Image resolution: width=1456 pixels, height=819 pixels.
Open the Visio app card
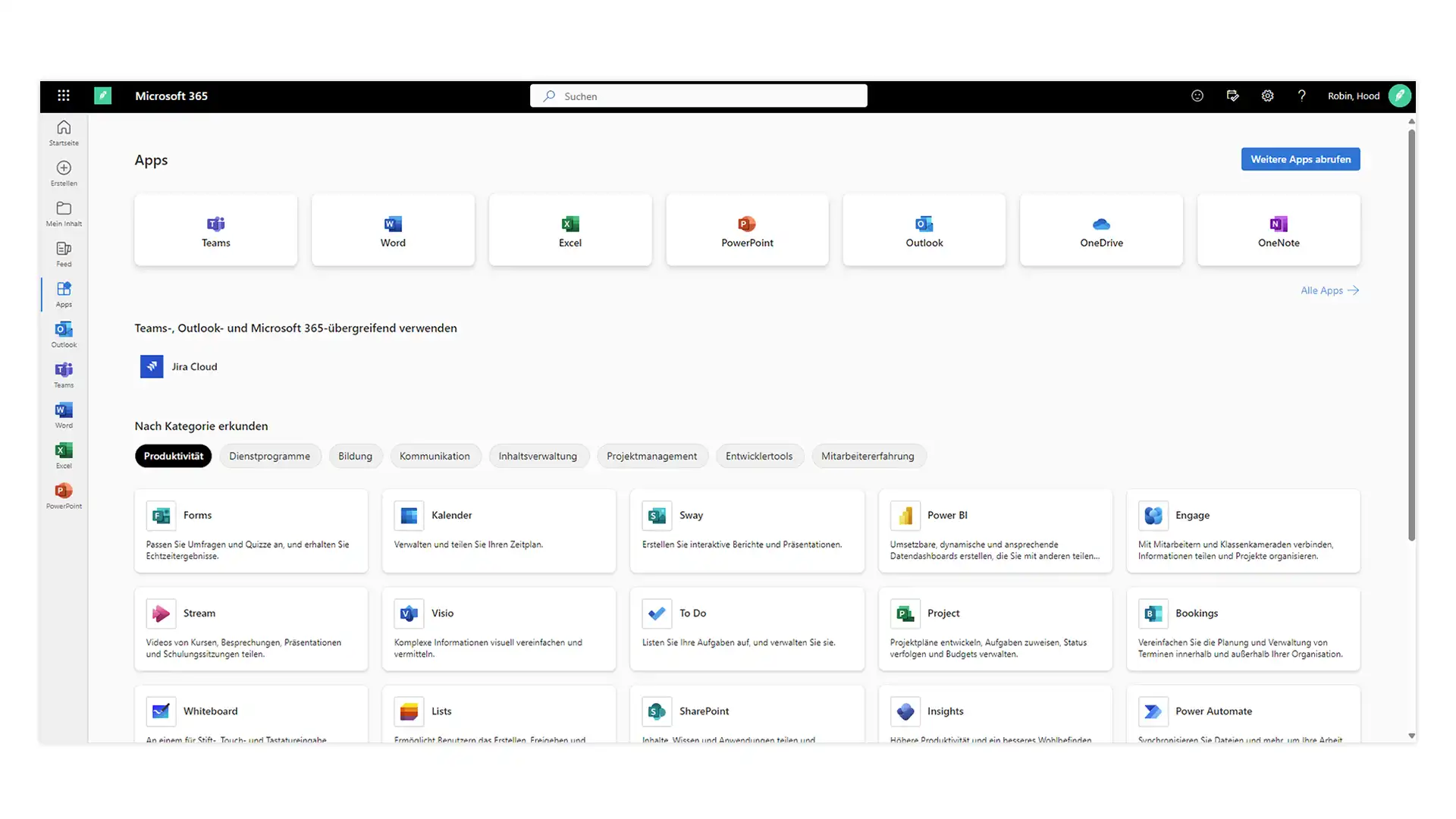(x=499, y=629)
